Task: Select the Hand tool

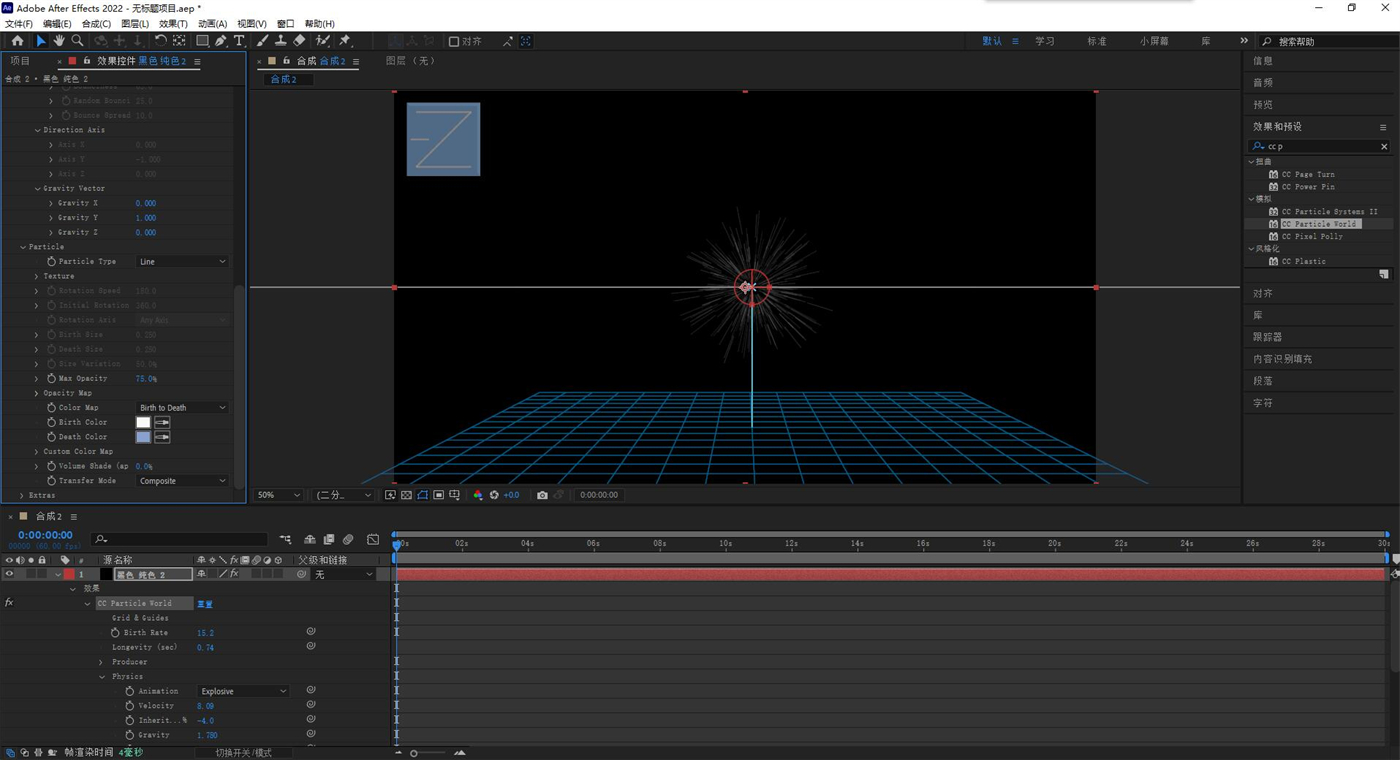Action: tap(59, 41)
